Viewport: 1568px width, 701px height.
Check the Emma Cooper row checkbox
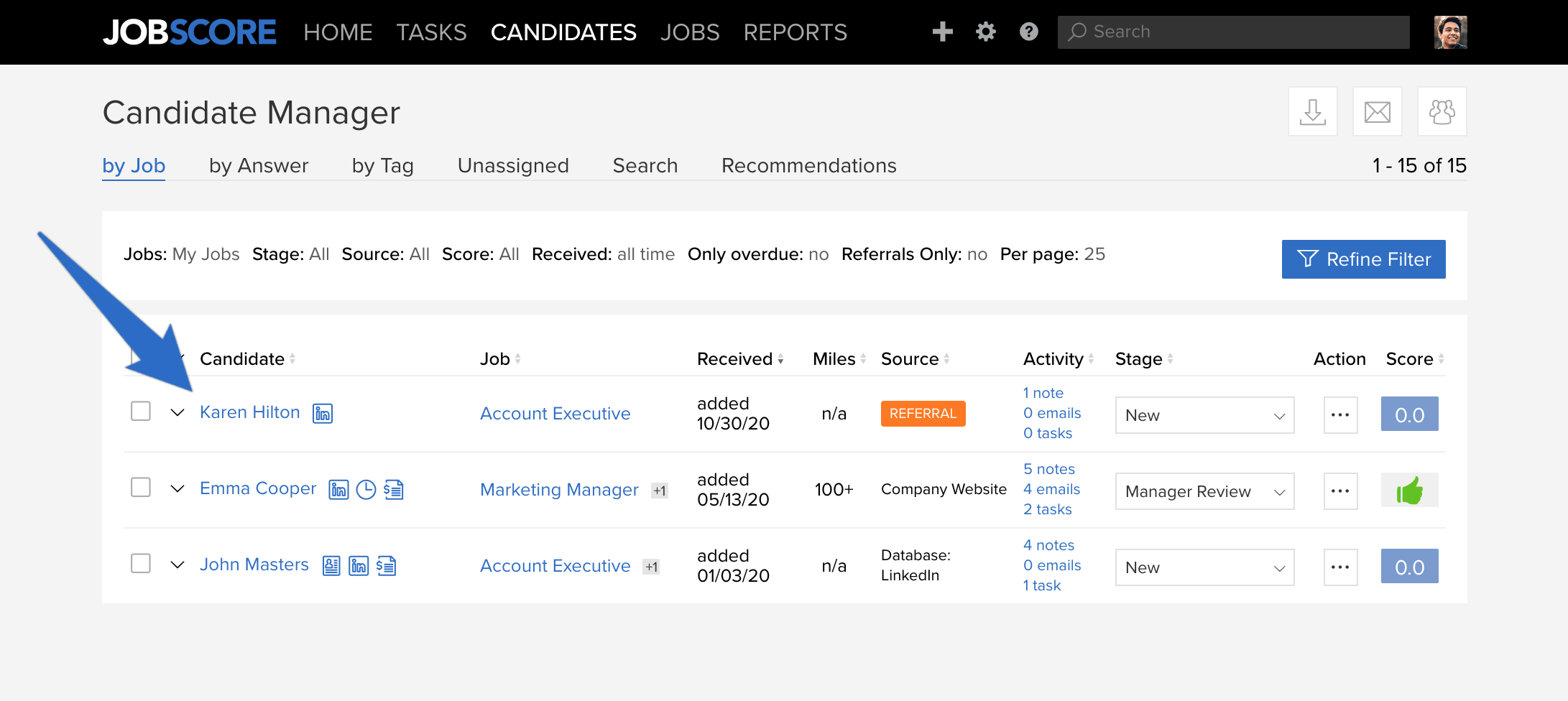click(x=141, y=488)
